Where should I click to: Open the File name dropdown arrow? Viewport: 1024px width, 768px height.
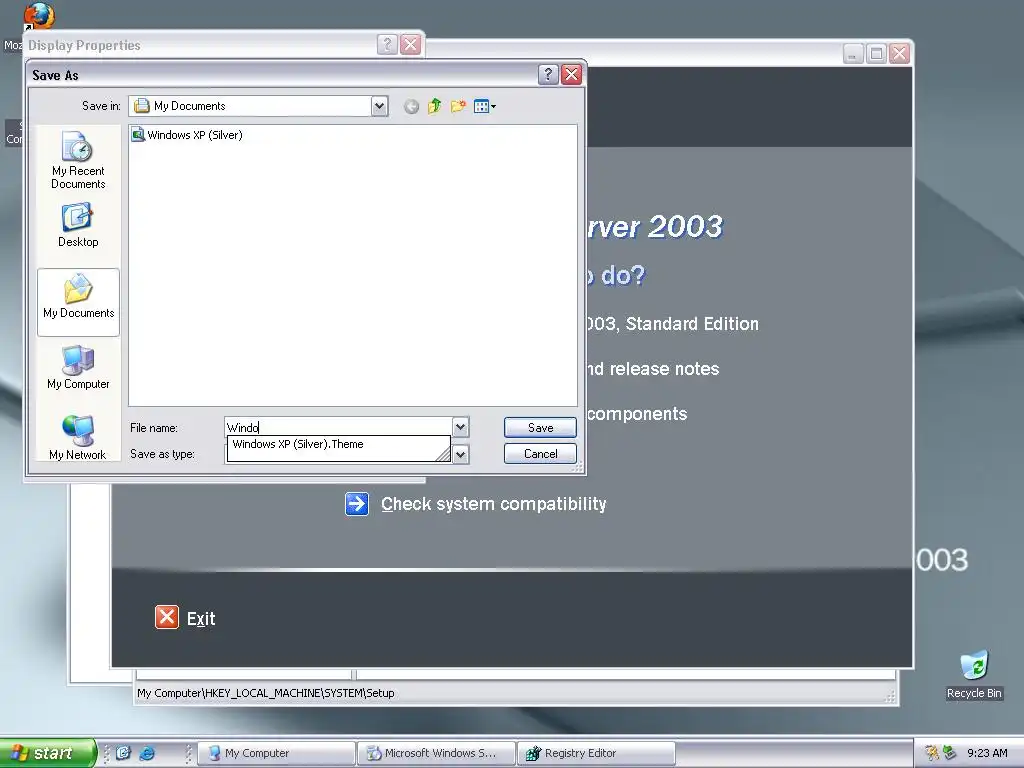coord(460,427)
